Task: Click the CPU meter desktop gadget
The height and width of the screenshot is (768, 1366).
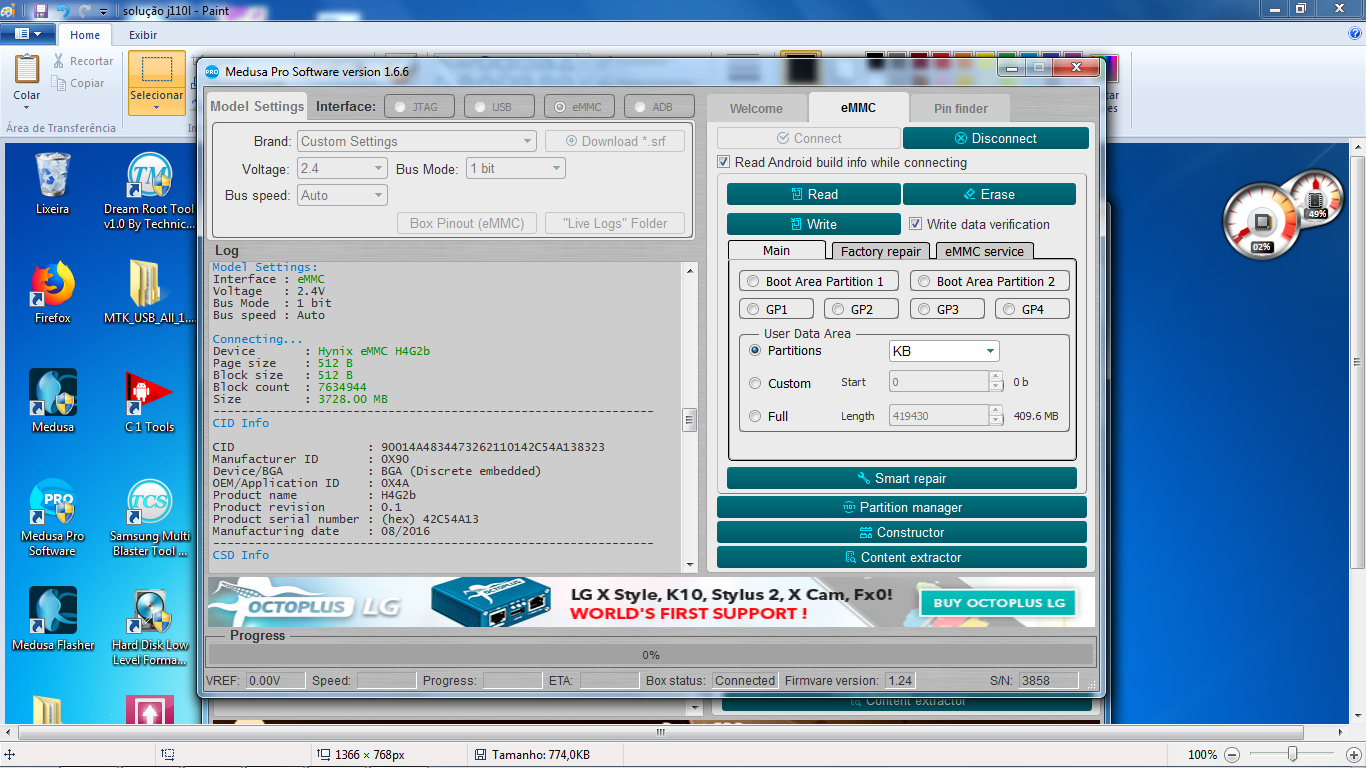Action: pyautogui.click(x=1260, y=223)
